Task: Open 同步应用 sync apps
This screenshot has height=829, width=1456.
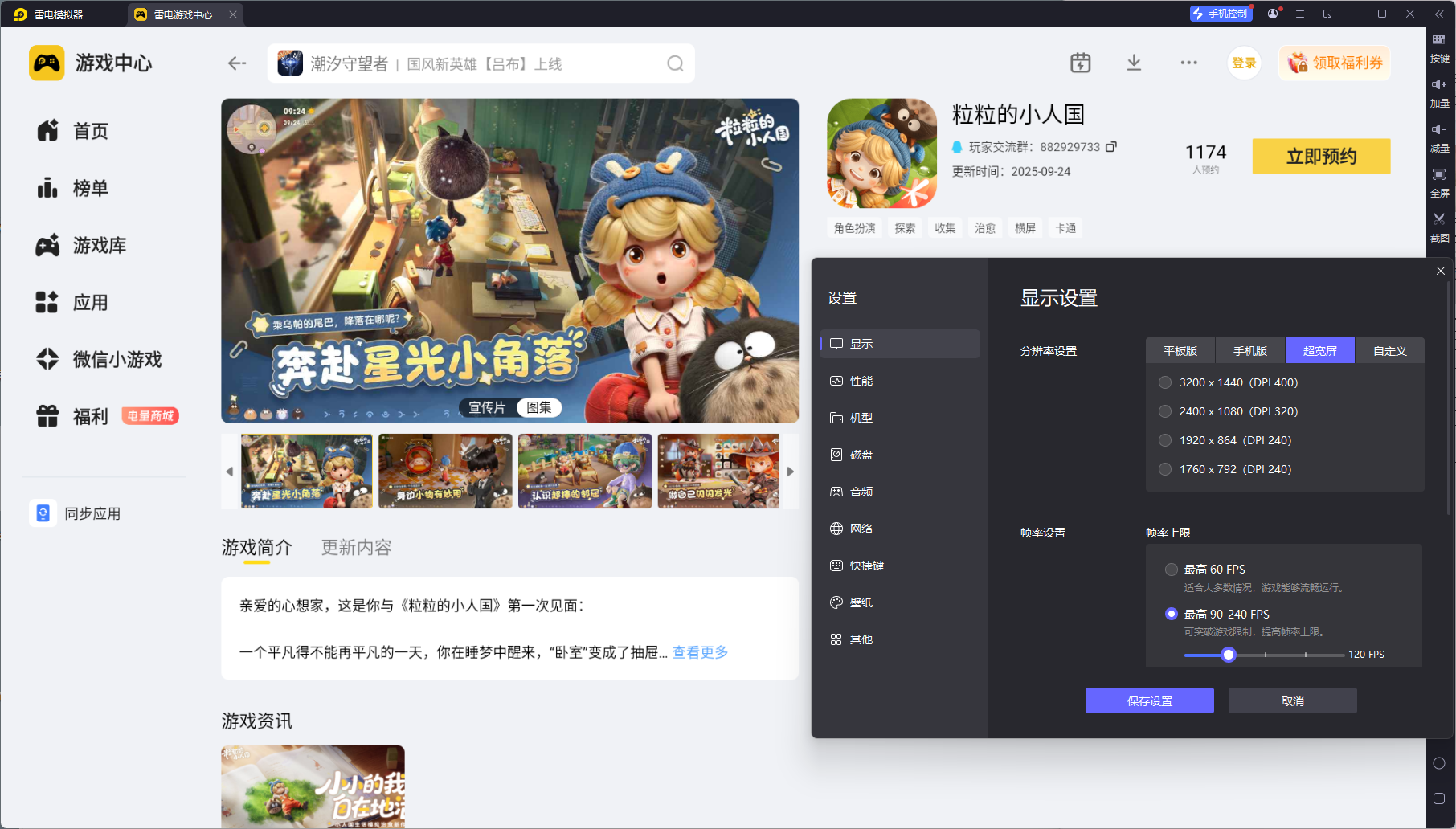Action: click(x=76, y=513)
